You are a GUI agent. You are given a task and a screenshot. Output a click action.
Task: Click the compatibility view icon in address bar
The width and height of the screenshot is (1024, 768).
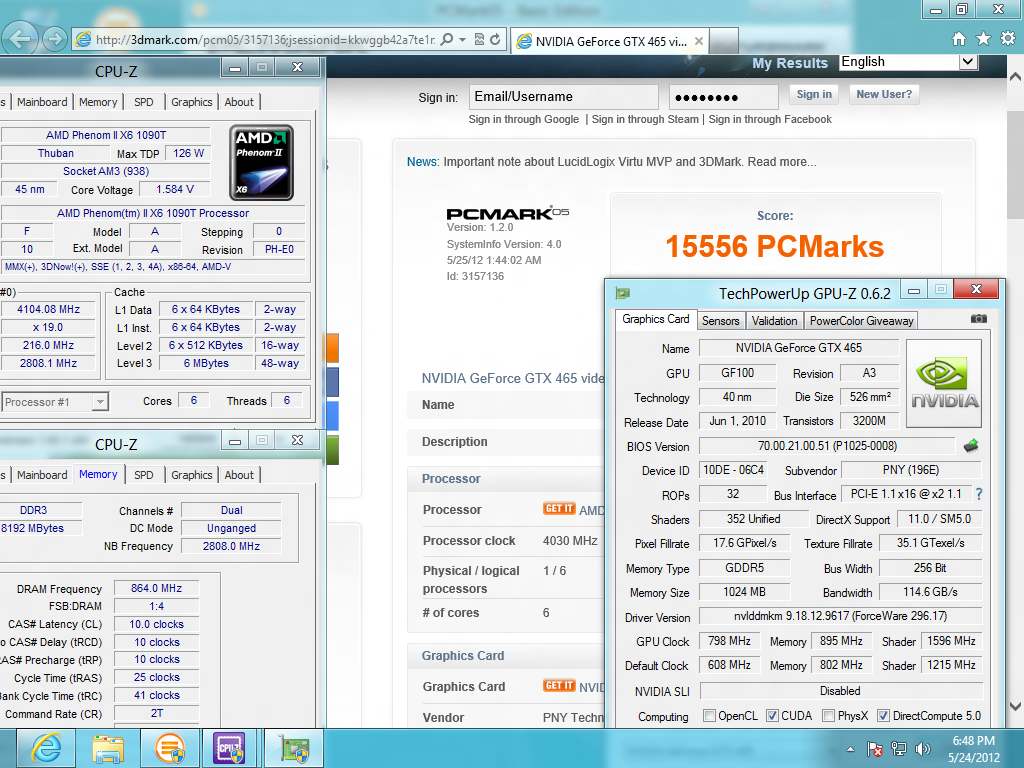[x=479, y=39]
